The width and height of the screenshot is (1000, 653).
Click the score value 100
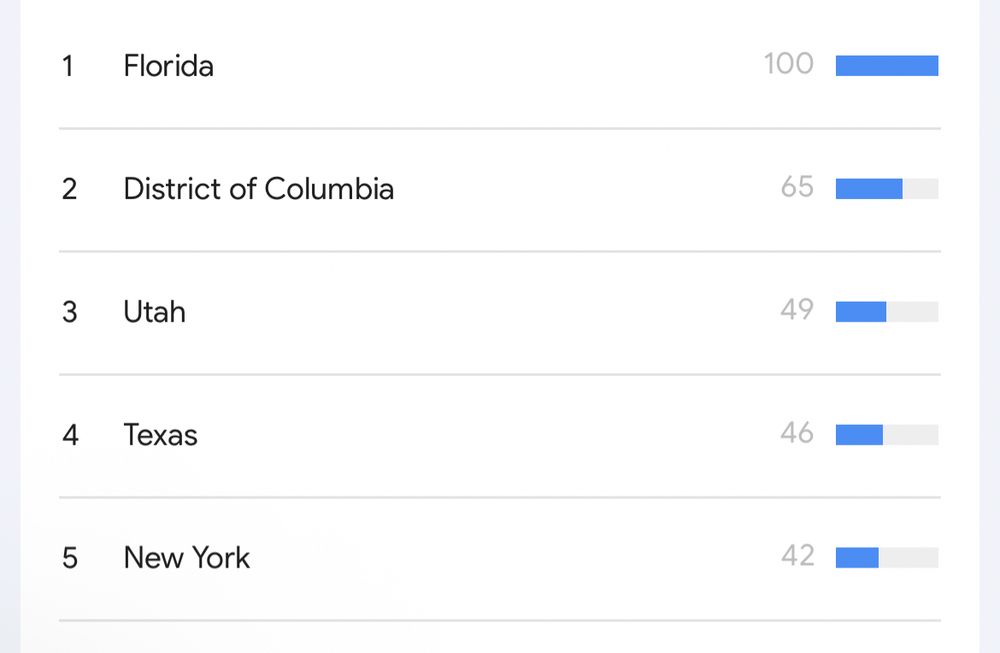click(x=789, y=64)
